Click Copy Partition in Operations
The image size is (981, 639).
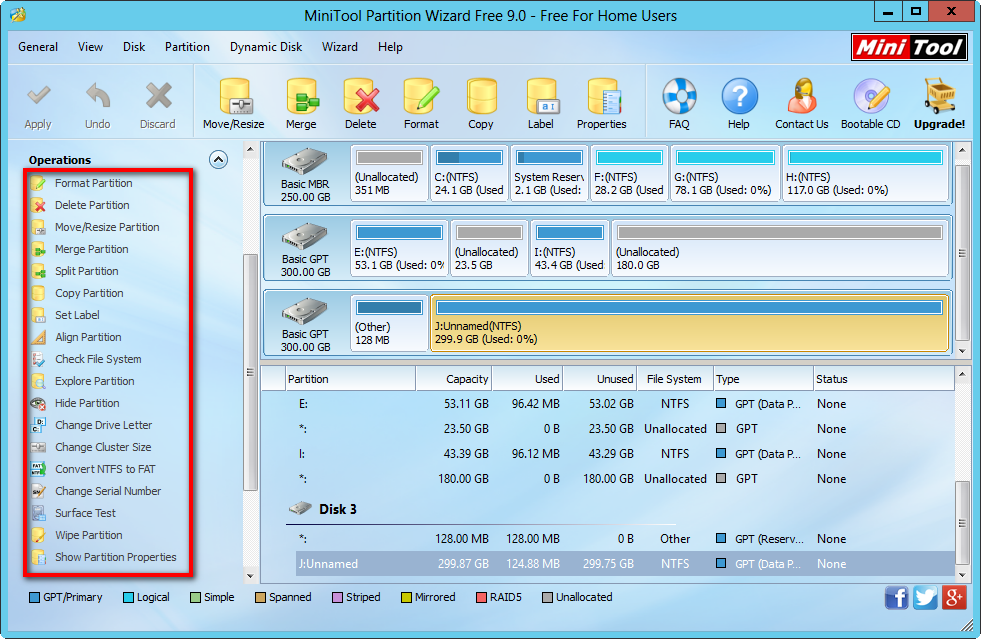(x=89, y=293)
